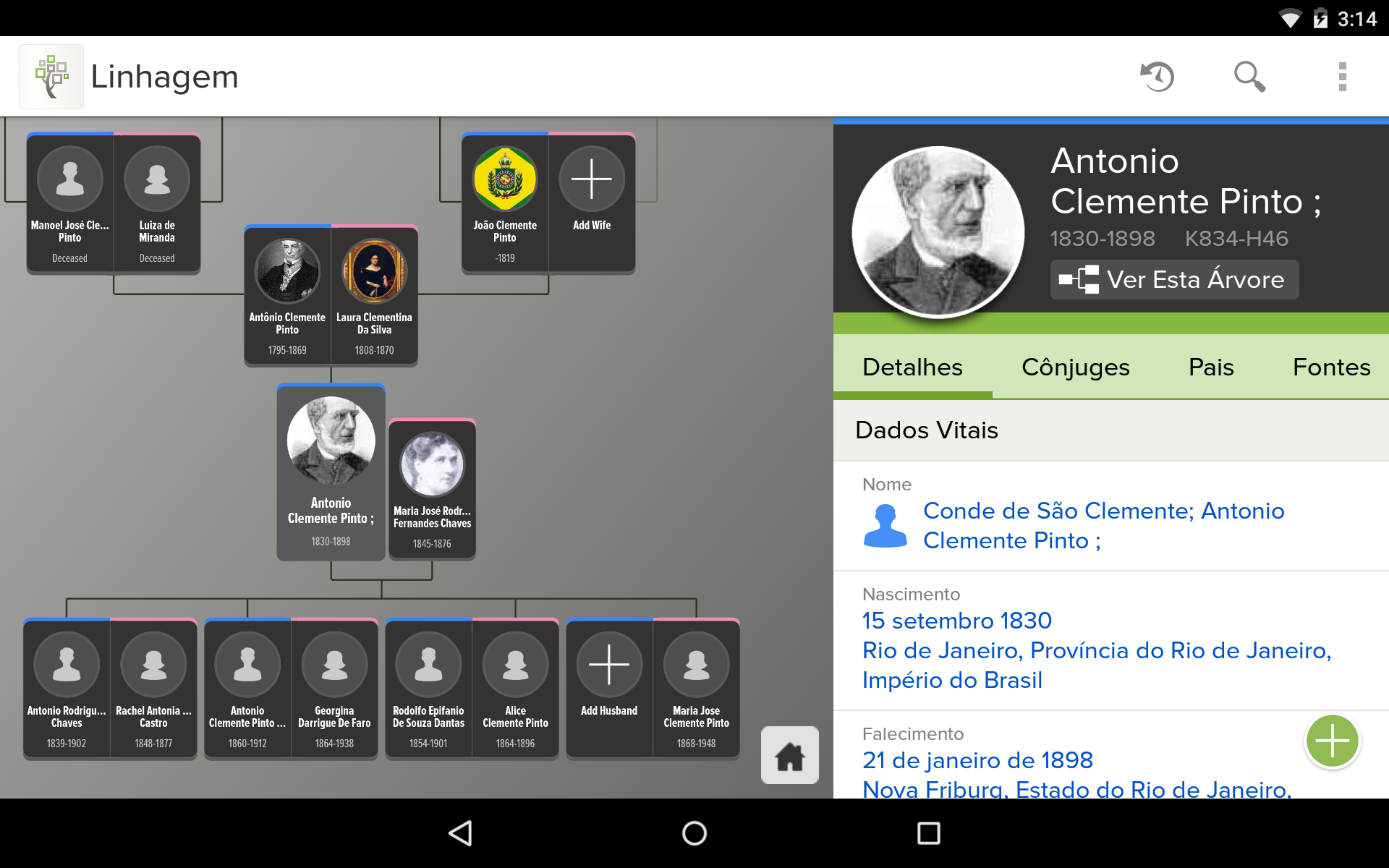
Task: Open the Conde de São Clemente name link
Action: [1103, 525]
